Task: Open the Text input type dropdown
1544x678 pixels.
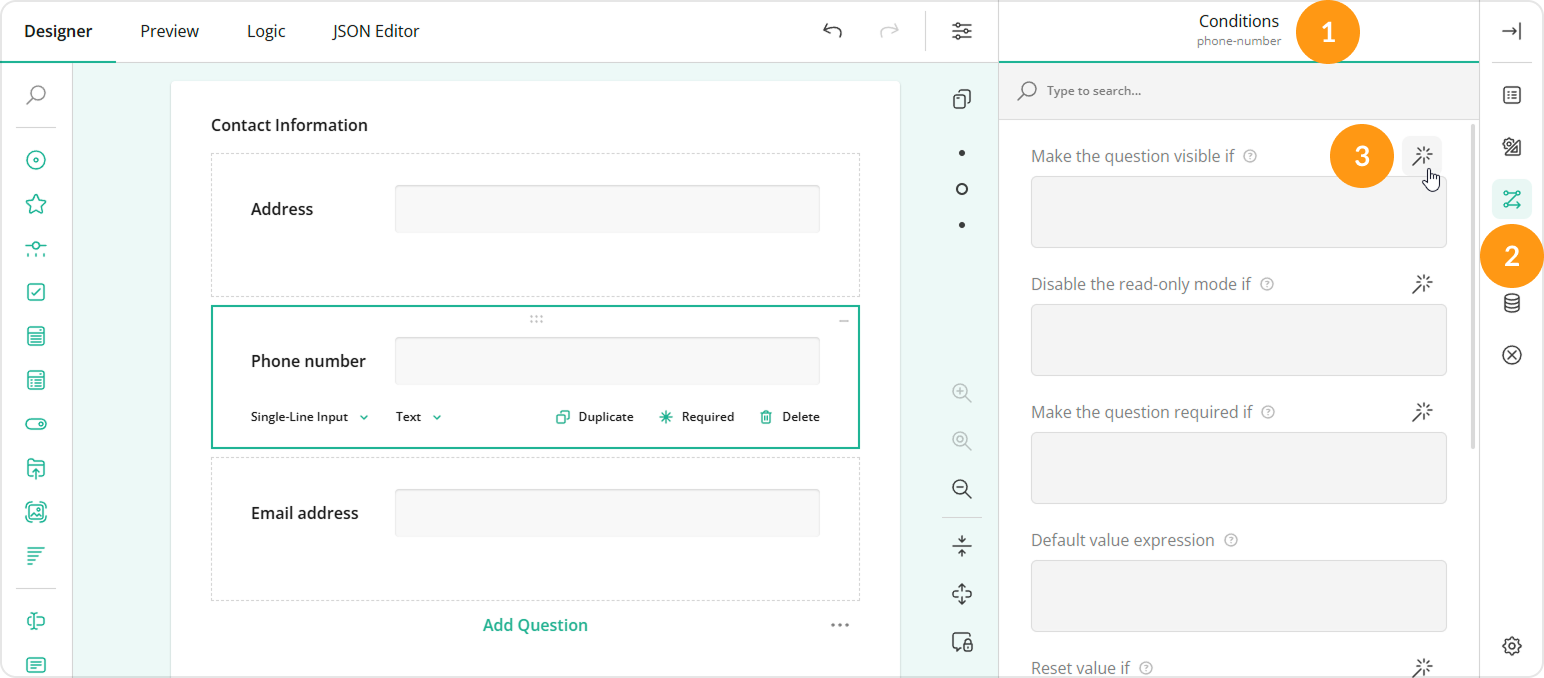Action: 417,416
